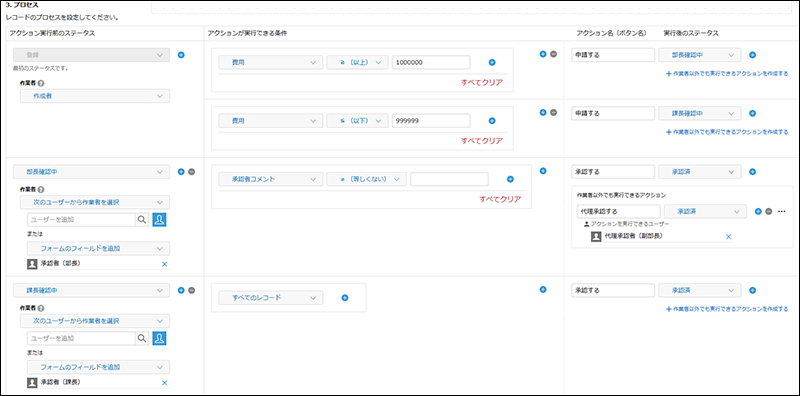Click 申請する name field beside 部長確認中 status
Viewport: 800px width, 396px height.
coord(613,55)
